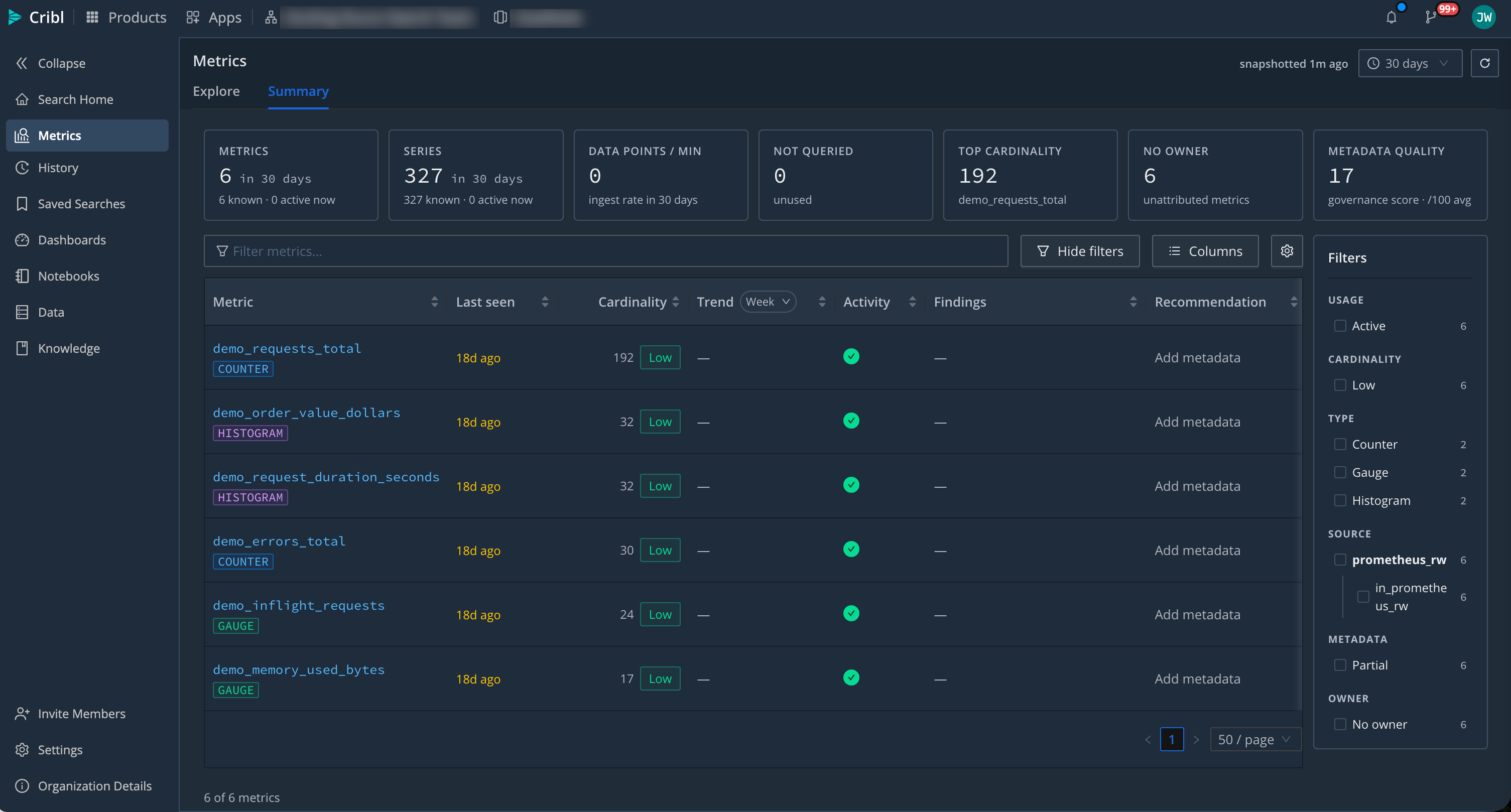1511x812 pixels.
Task: Open table settings gear next to Columns
Action: [1286, 251]
